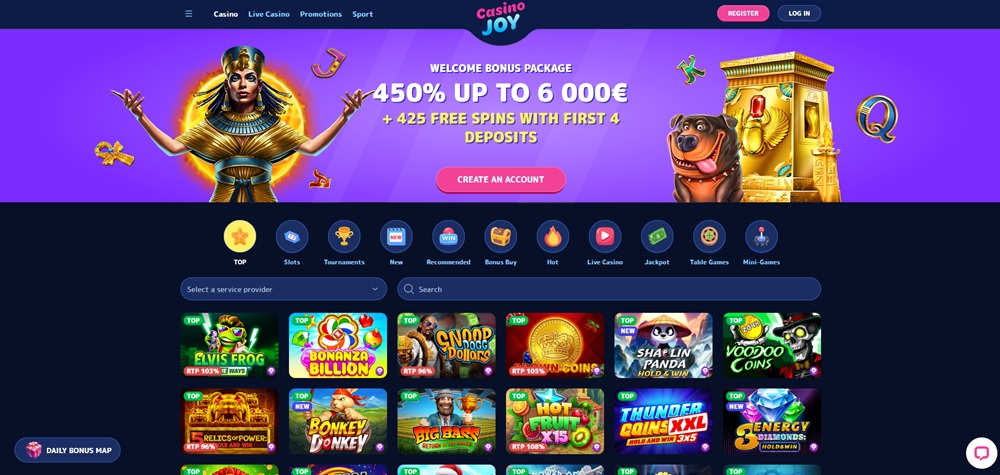Open the hamburger menu icon
Viewport: 1000px width, 475px height.
pos(189,13)
